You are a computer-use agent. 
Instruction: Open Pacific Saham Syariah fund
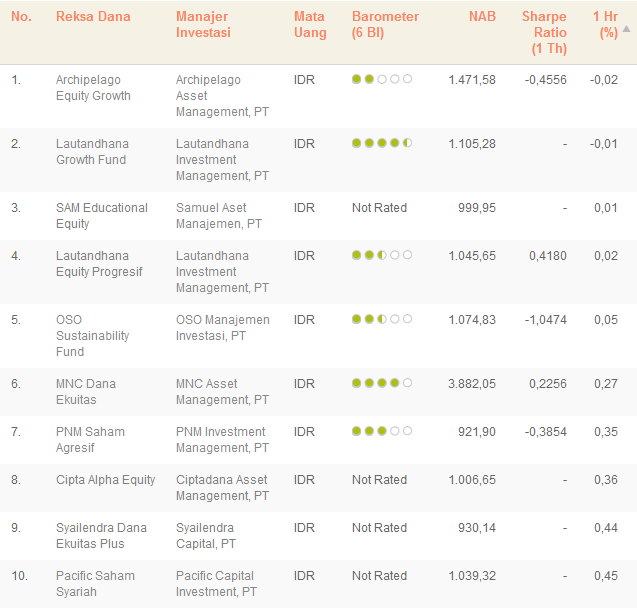[95, 584]
